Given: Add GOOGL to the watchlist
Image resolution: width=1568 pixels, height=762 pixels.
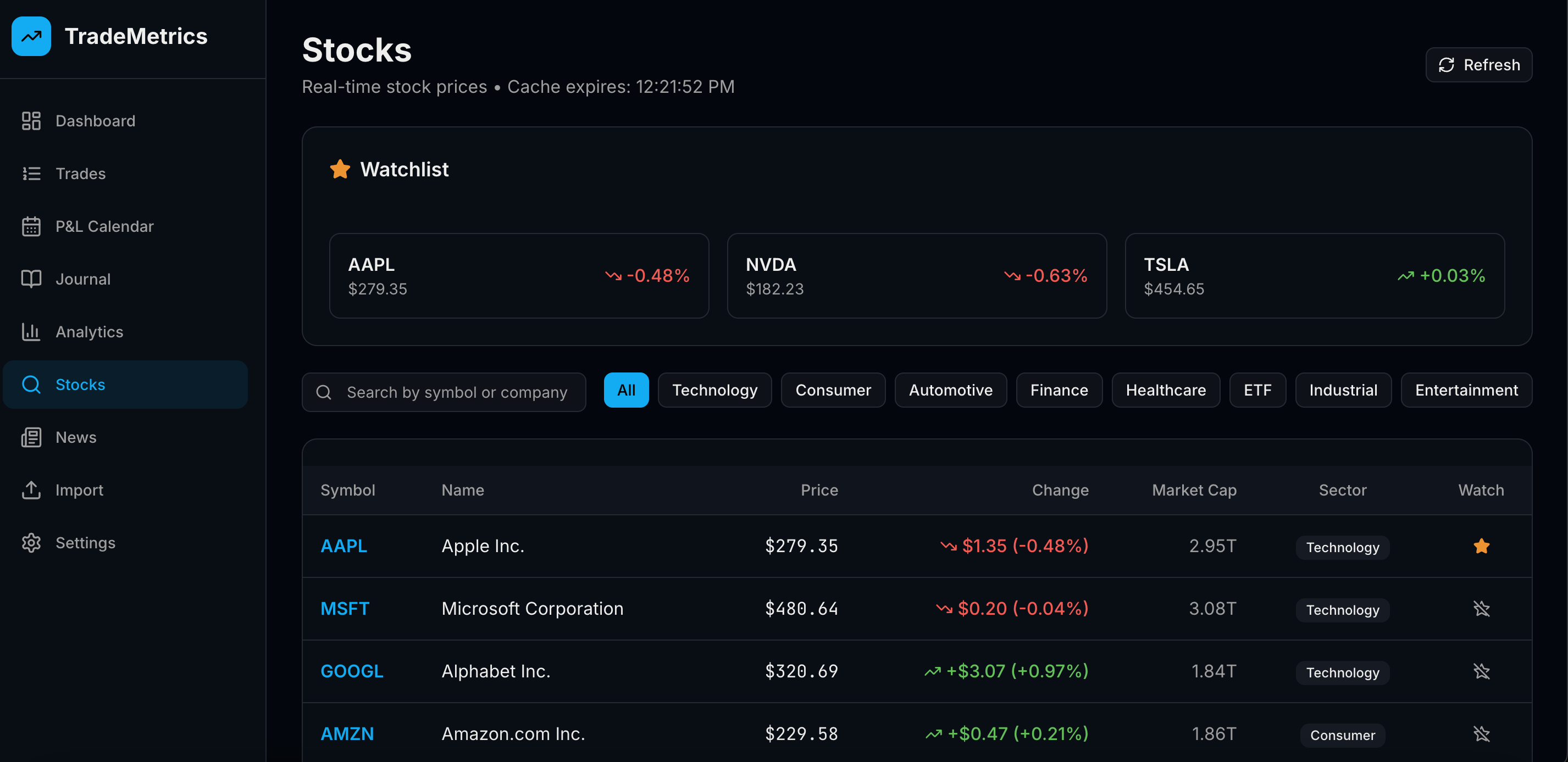Looking at the screenshot, I should (x=1481, y=671).
